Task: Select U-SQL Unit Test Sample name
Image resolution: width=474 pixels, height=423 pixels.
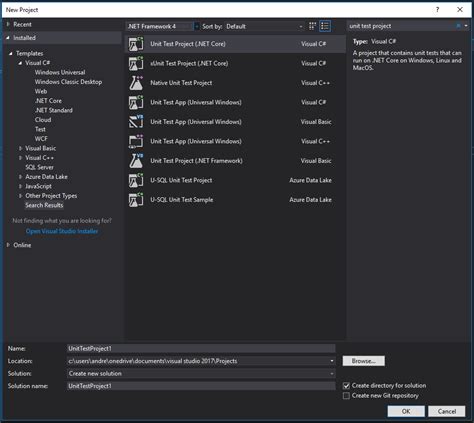Action: coord(182,200)
